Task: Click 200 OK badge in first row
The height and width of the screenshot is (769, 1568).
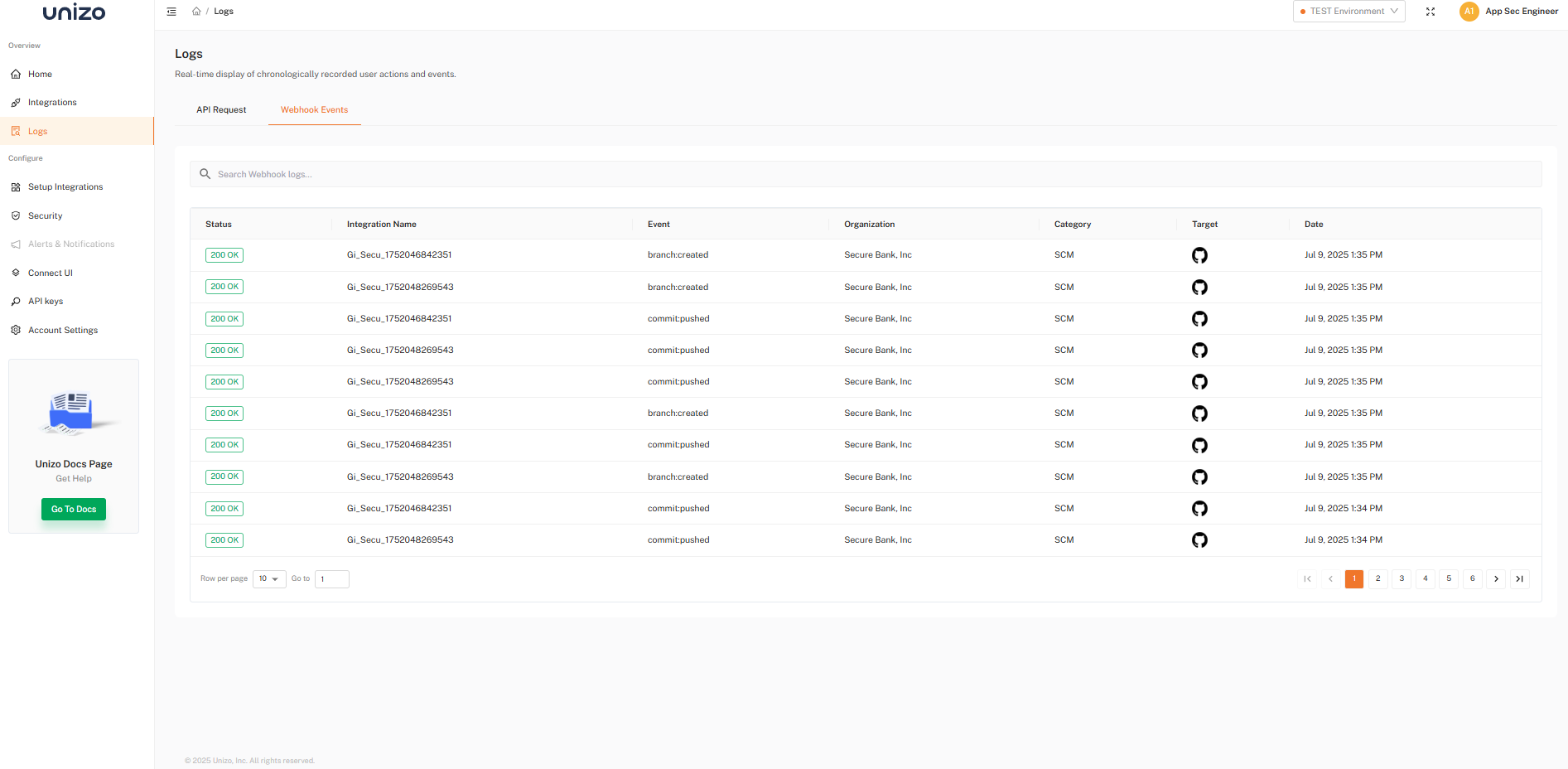Action: coord(224,255)
